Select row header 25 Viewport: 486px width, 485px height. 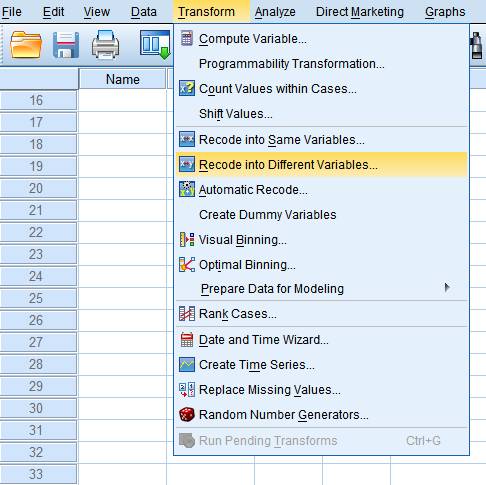click(x=38, y=298)
